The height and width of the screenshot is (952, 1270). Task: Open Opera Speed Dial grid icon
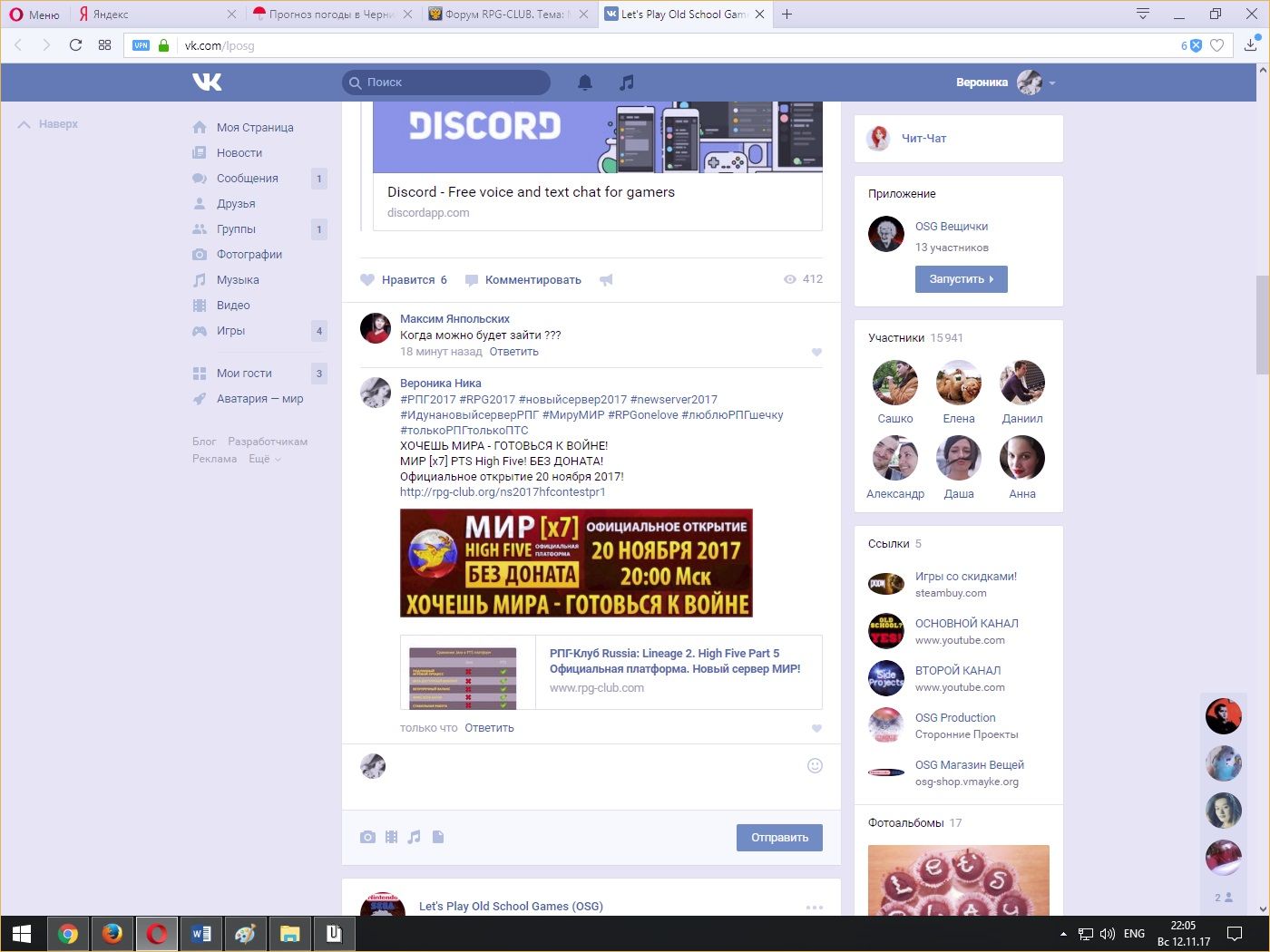(104, 44)
